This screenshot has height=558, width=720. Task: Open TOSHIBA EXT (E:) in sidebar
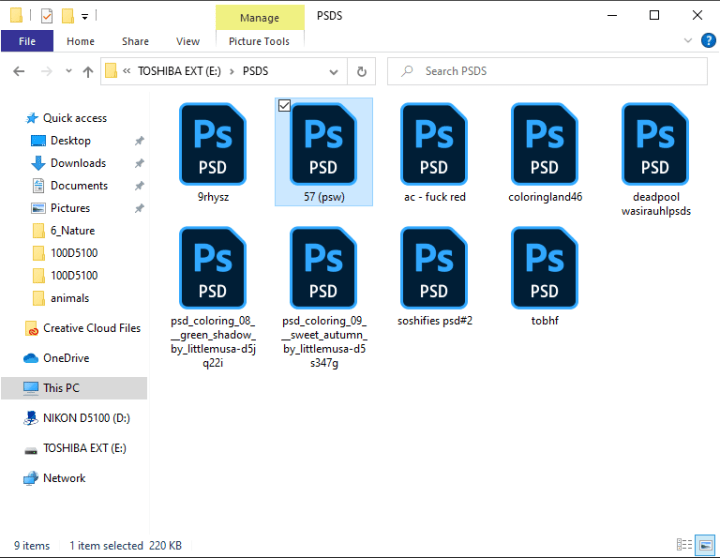pyautogui.click(x=84, y=448)
